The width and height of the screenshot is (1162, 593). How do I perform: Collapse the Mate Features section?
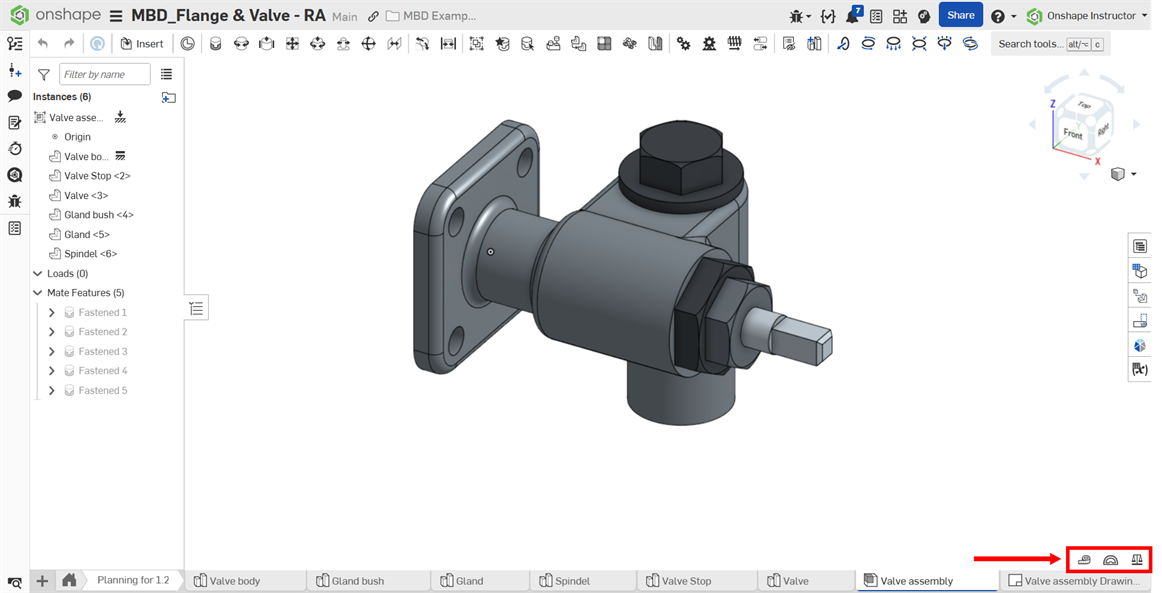pos(36,292)
